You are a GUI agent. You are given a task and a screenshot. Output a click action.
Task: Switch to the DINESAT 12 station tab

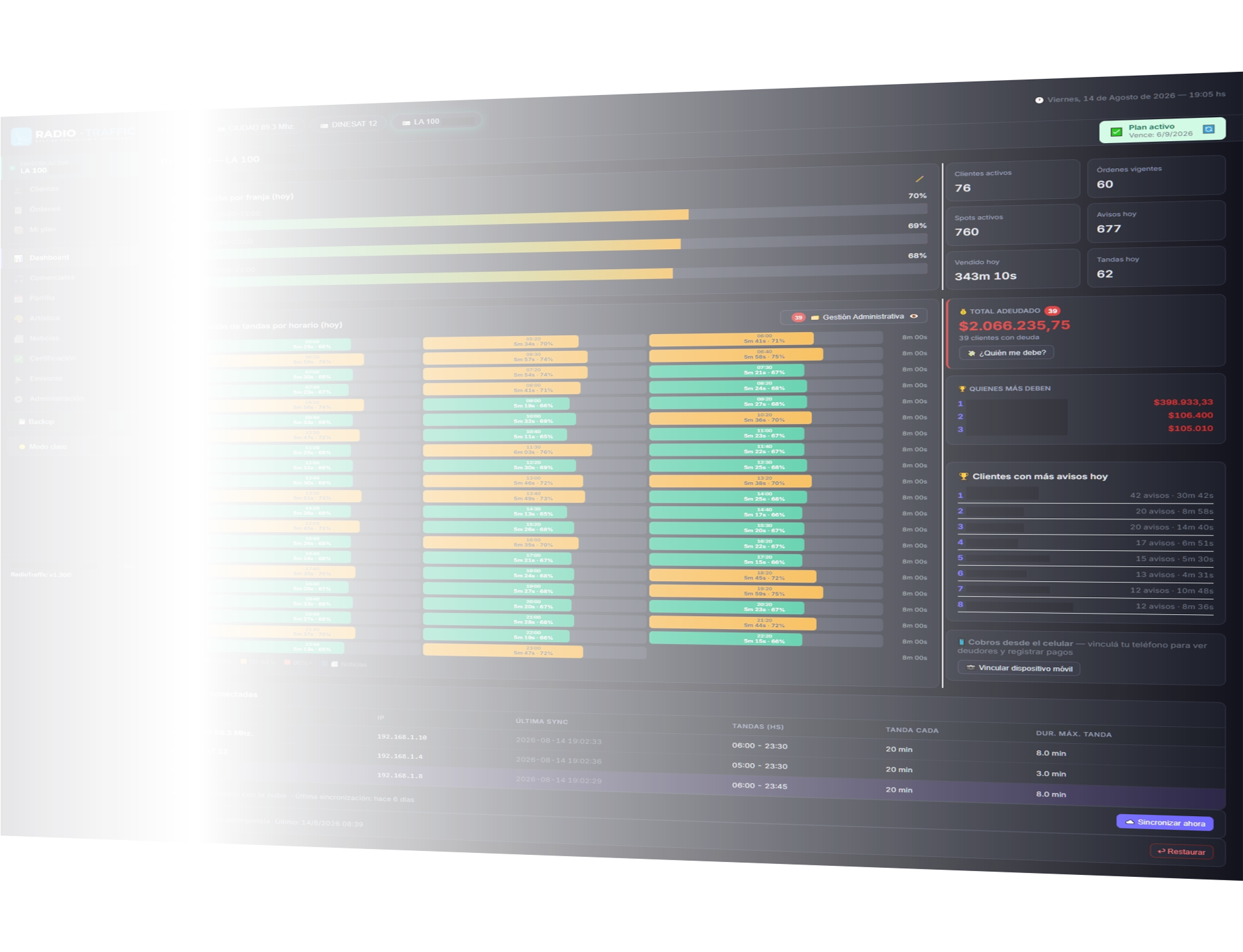349,124
